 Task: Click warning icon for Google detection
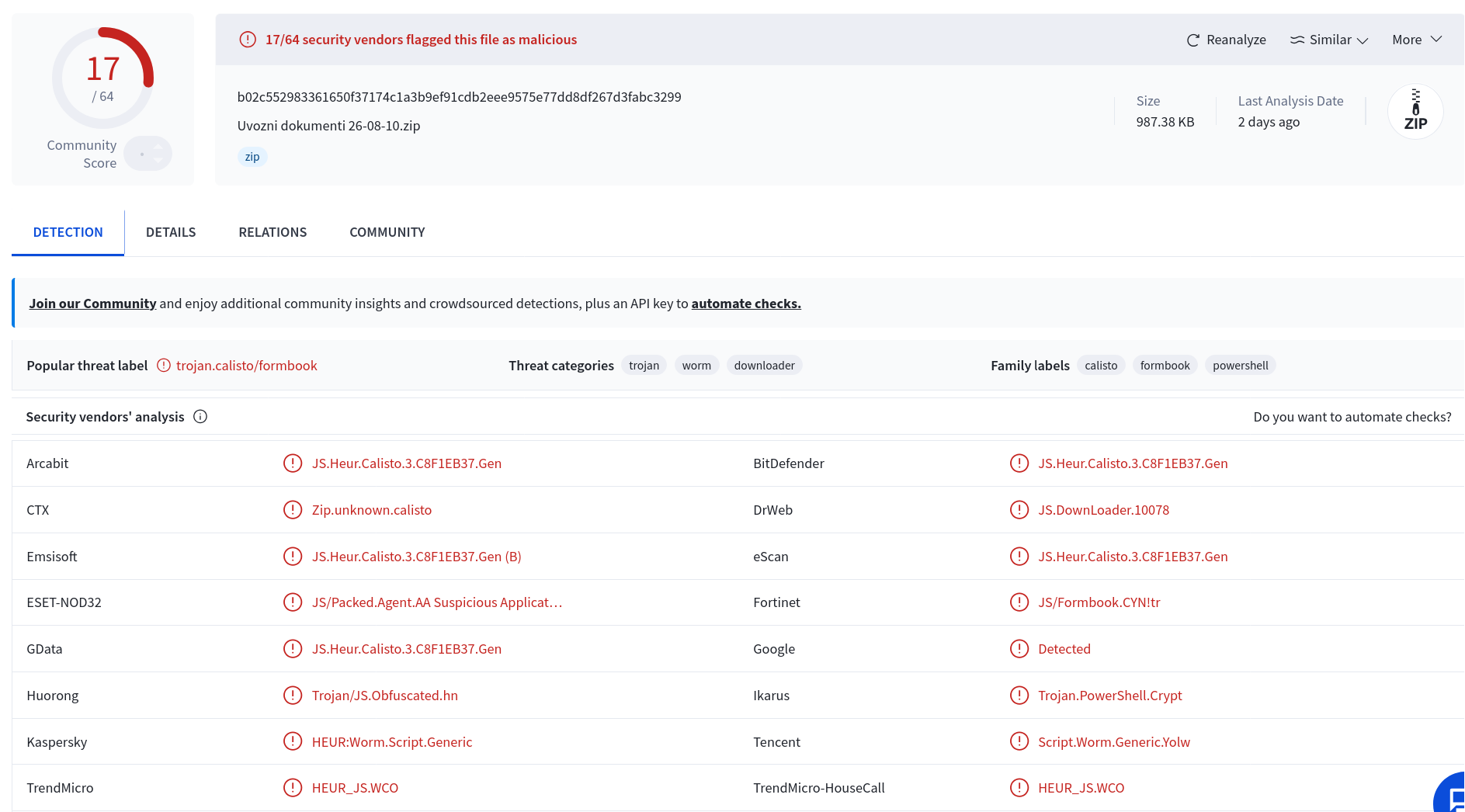tap(1019, 649)
